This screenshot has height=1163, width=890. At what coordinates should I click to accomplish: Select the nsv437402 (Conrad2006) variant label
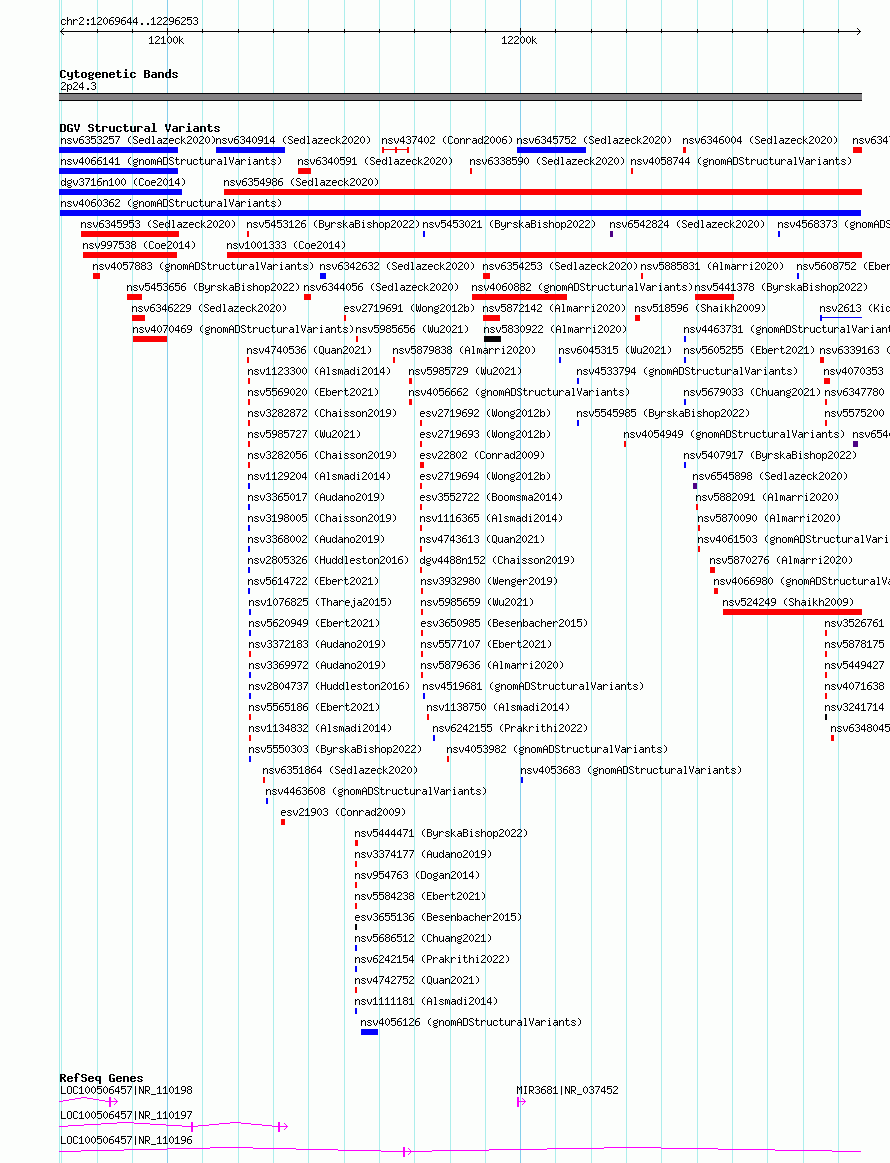pos(447,140)
